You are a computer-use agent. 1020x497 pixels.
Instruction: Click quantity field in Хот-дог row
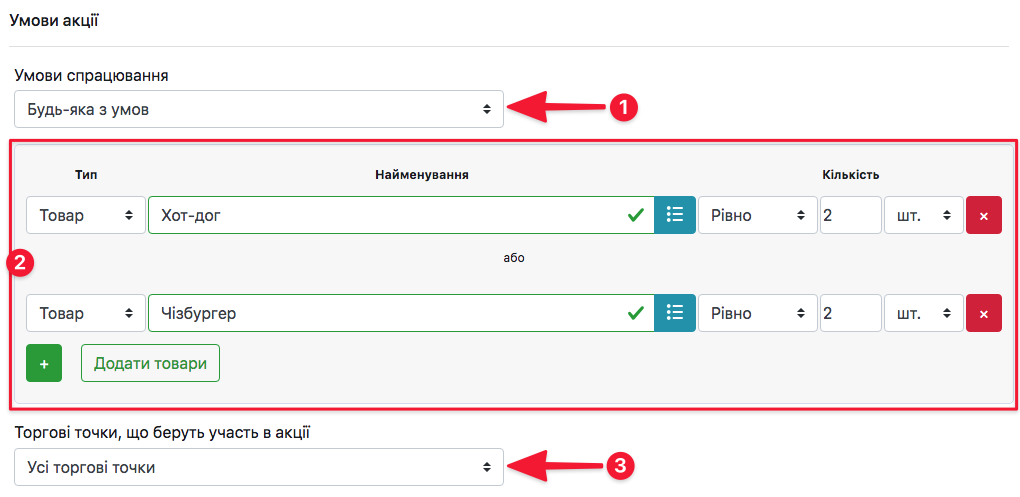tap(850, 215)
